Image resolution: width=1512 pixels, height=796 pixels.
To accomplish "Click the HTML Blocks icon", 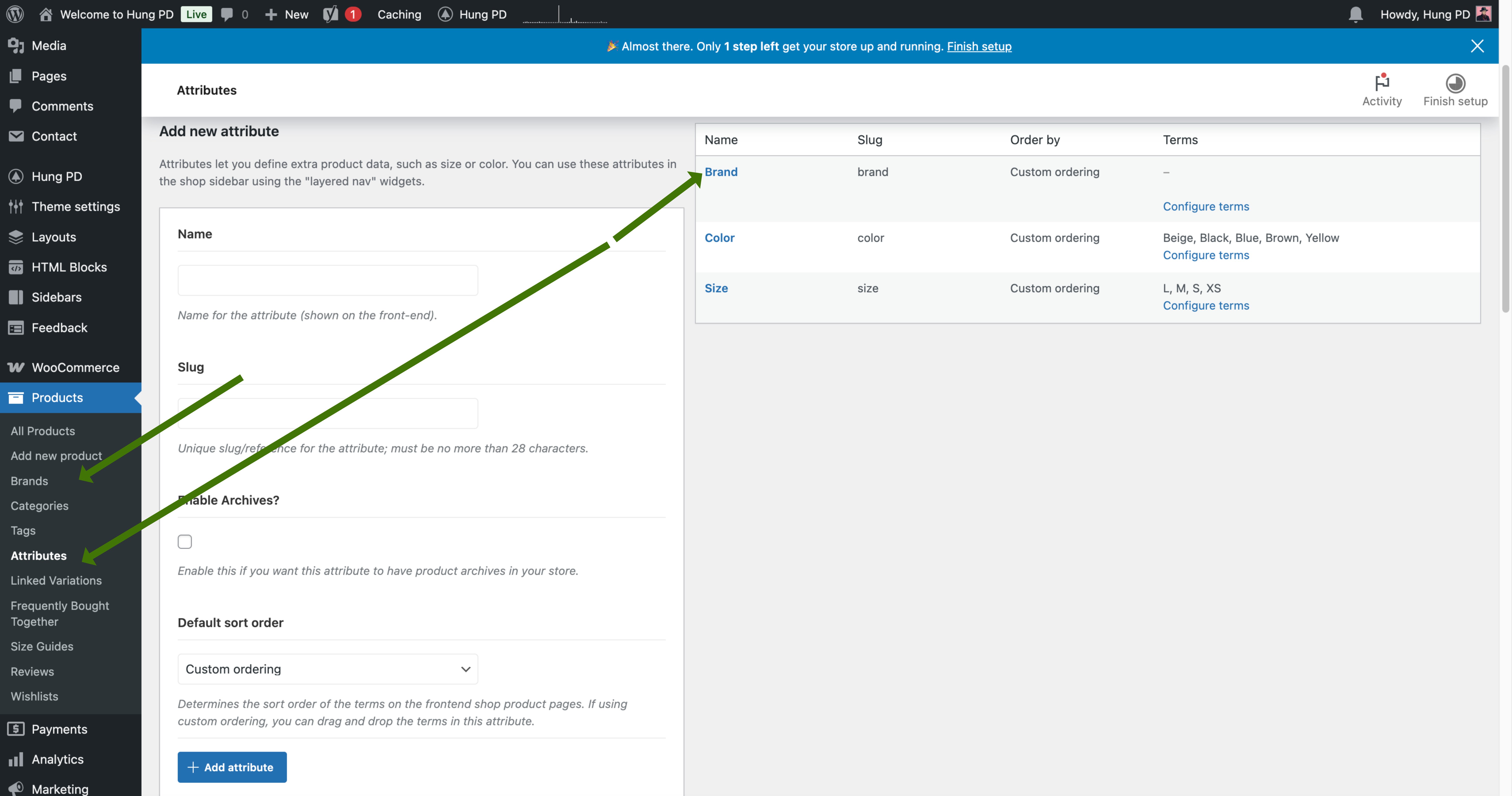I will [x=16, y=267].
